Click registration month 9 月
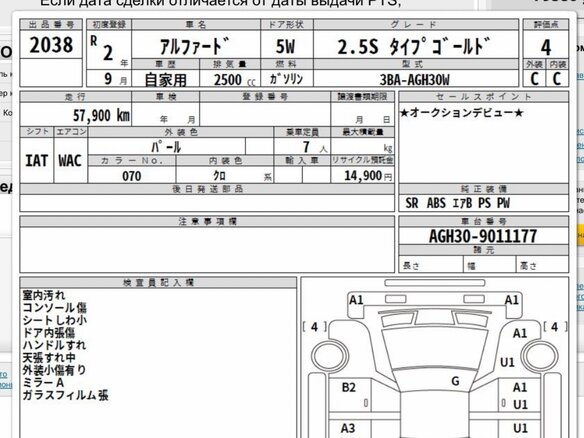The image size is (584, 438). click(115, 79)
